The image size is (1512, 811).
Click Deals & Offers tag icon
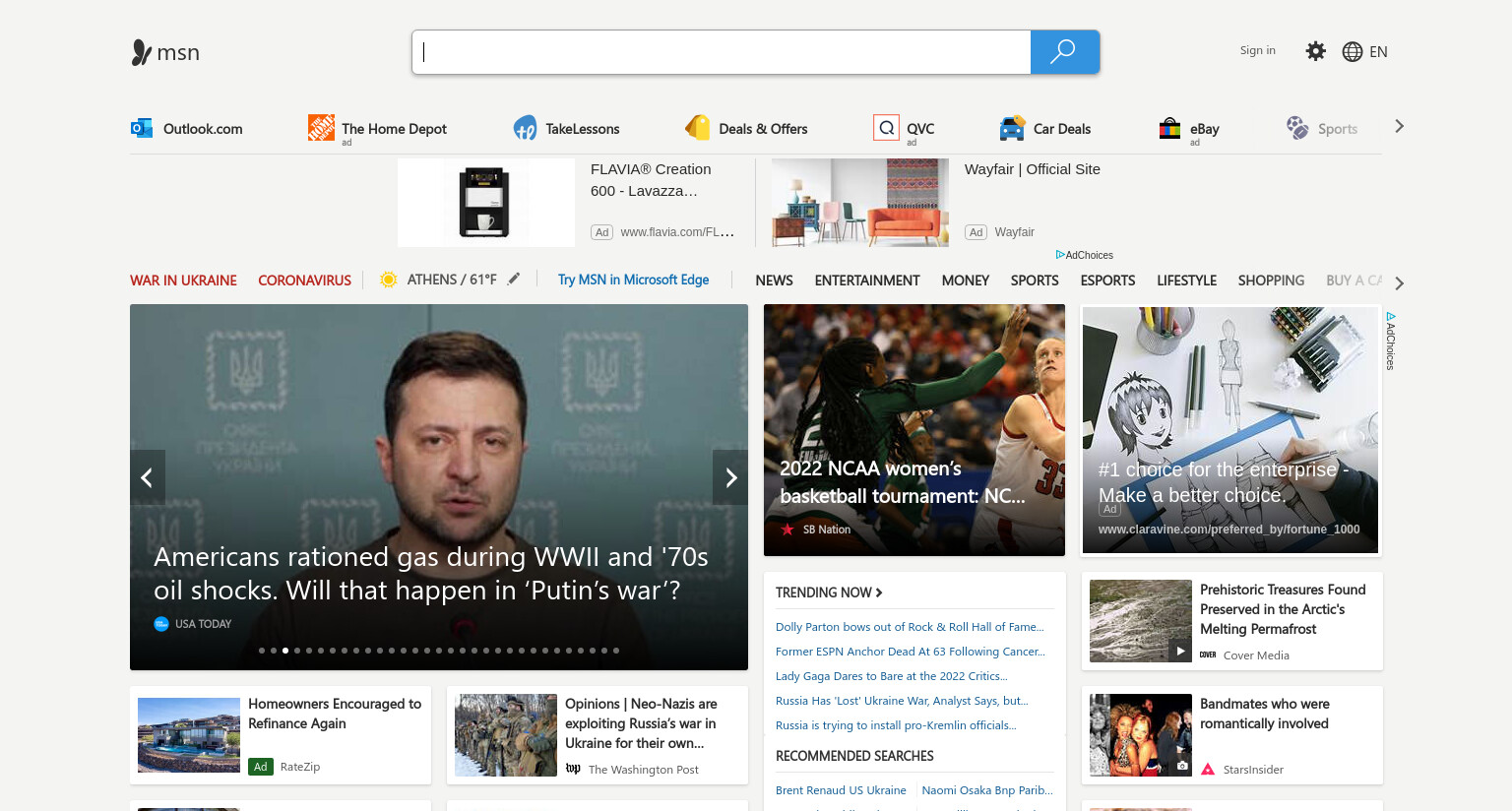(x=697, y=128)
